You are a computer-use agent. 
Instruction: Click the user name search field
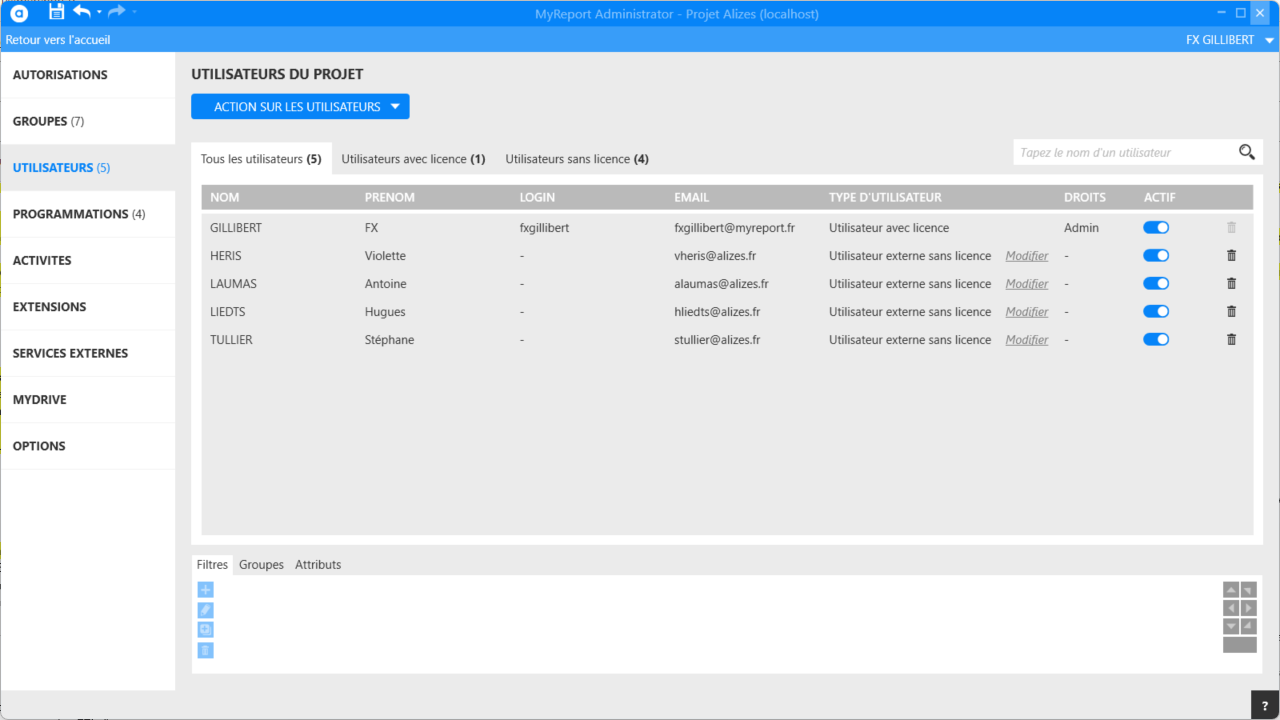pos(1122,153)
